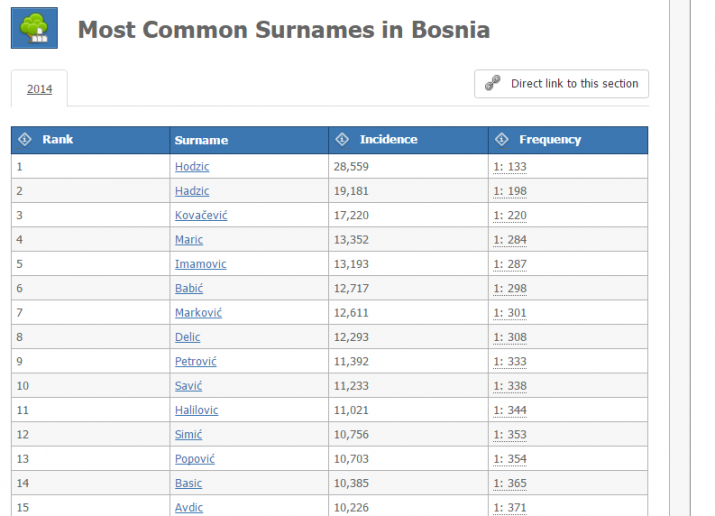Open the Petrović surname link
Viewport: 715px width, 516px height.
point(195,361)
